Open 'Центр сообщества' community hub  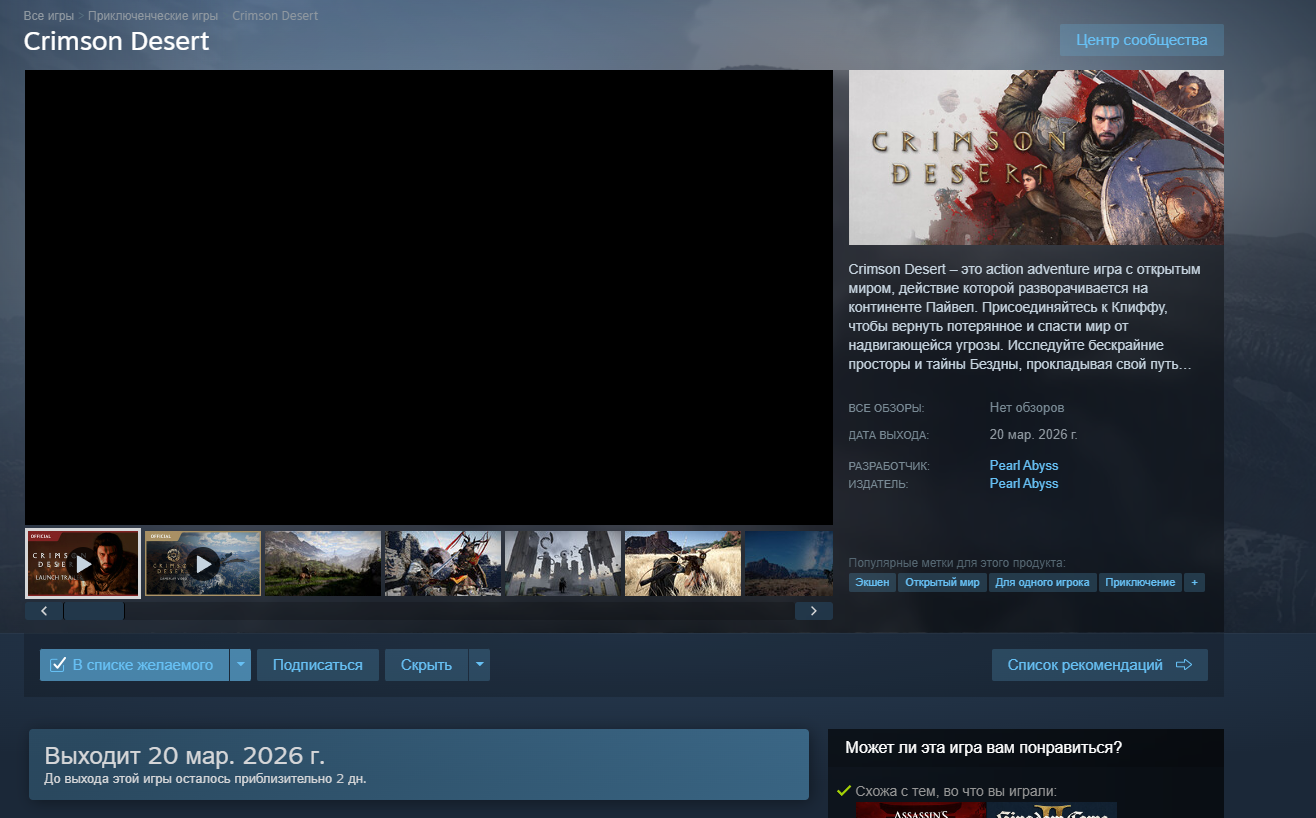[1142, 40]
